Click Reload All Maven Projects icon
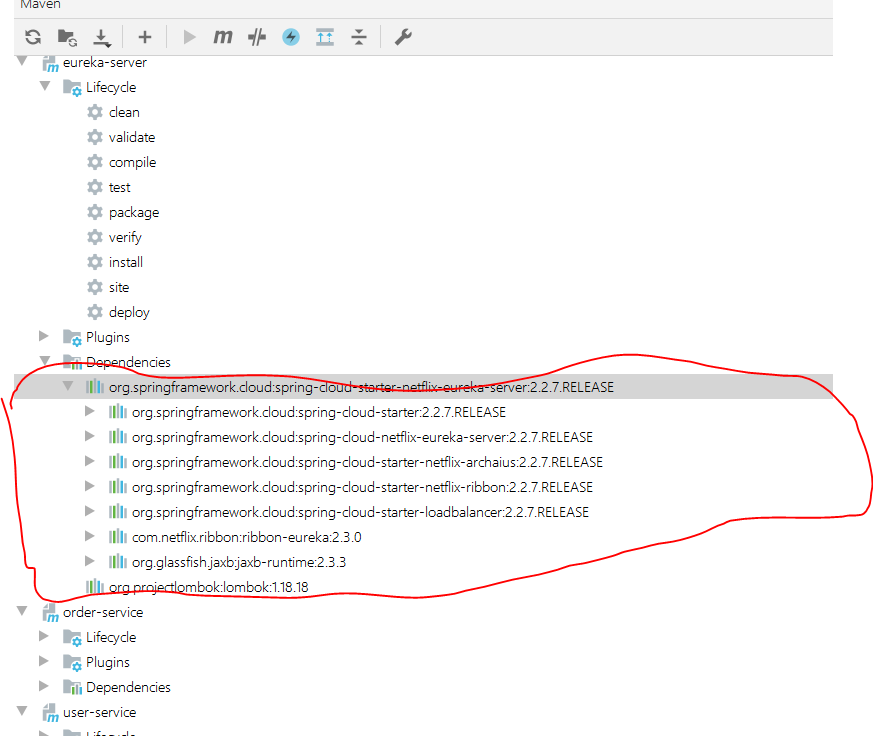This screenshot has height=736, width=873. (33, 37)
